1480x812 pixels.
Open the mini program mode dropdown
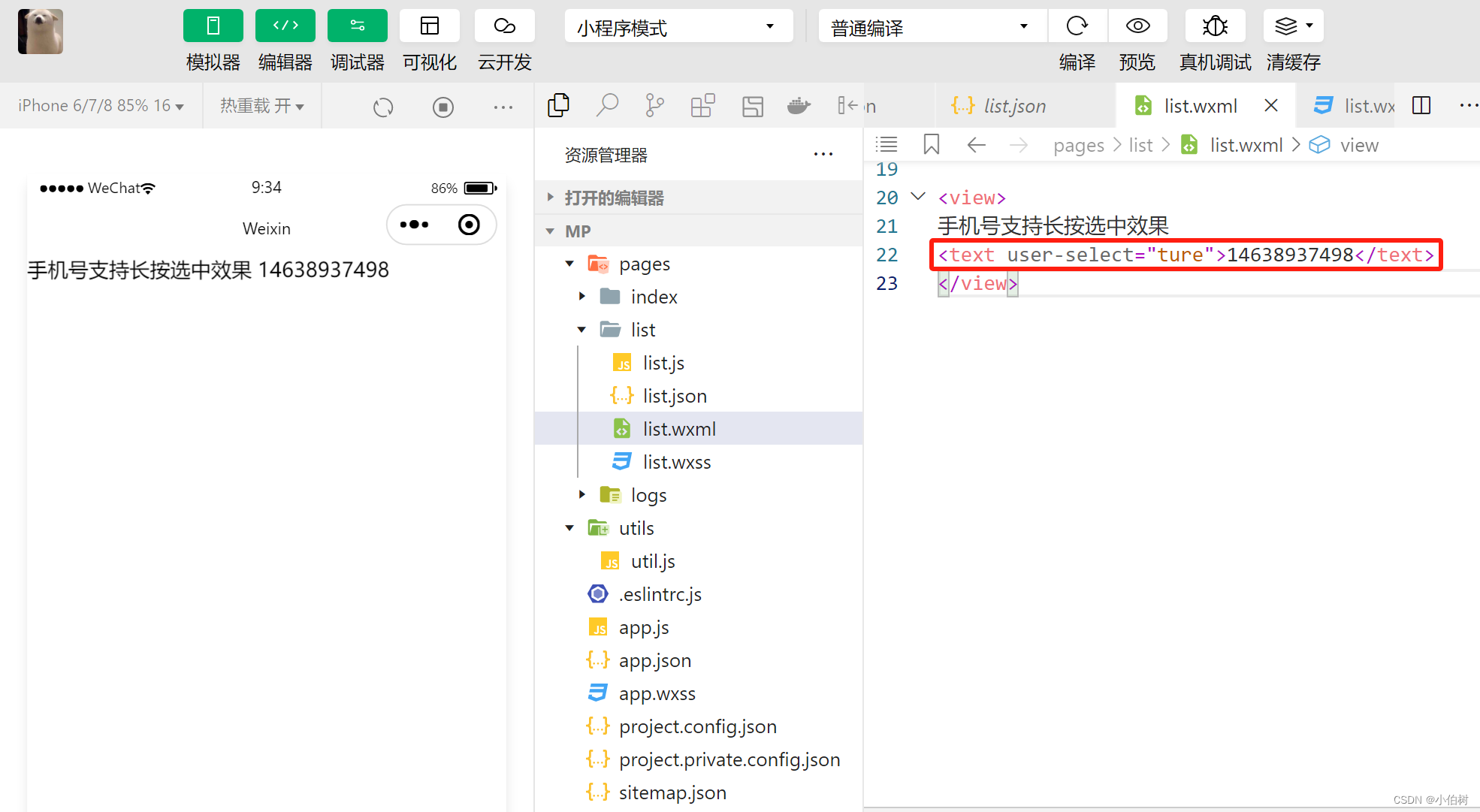click(678, 28)
